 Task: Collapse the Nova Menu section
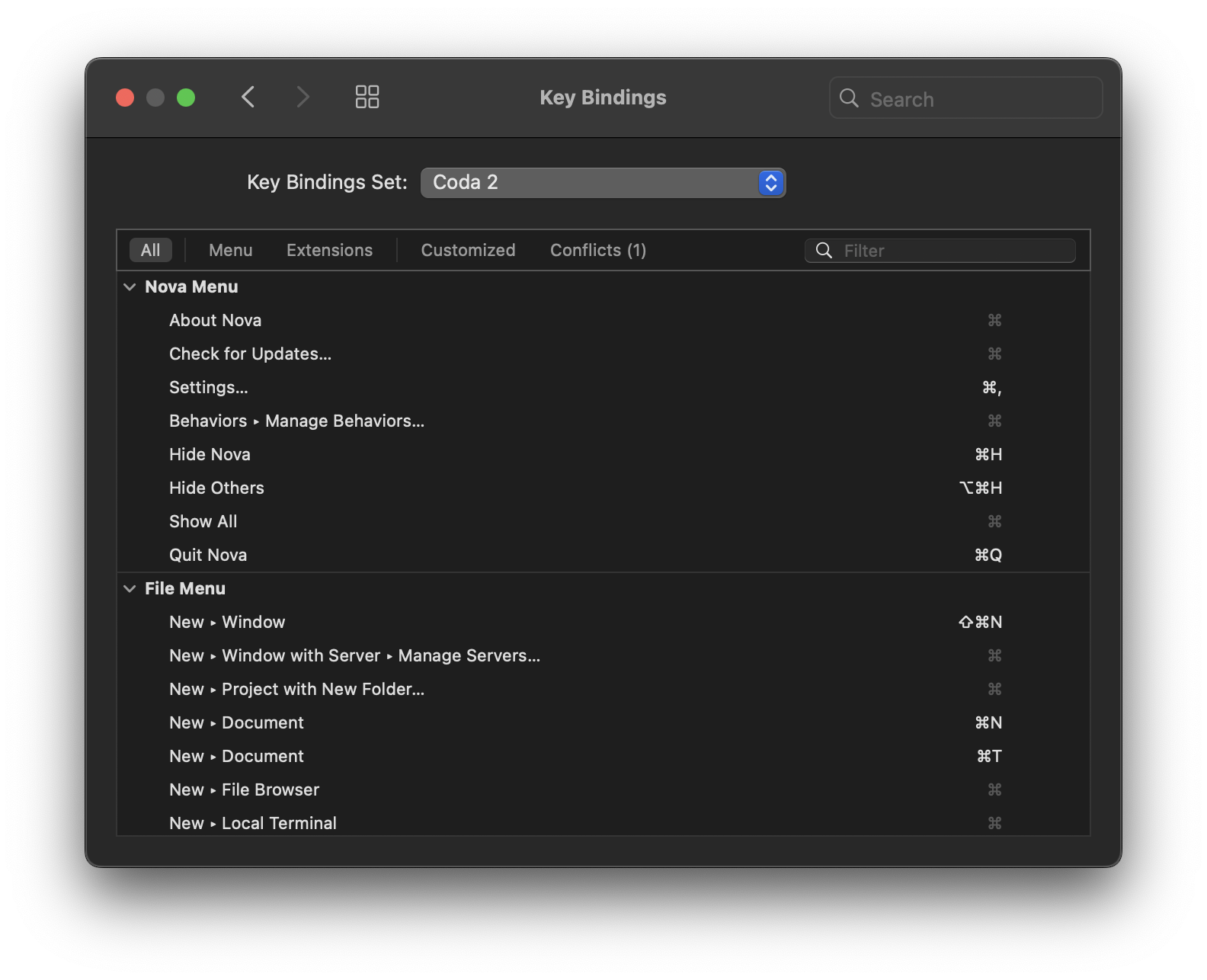[130, 287]
